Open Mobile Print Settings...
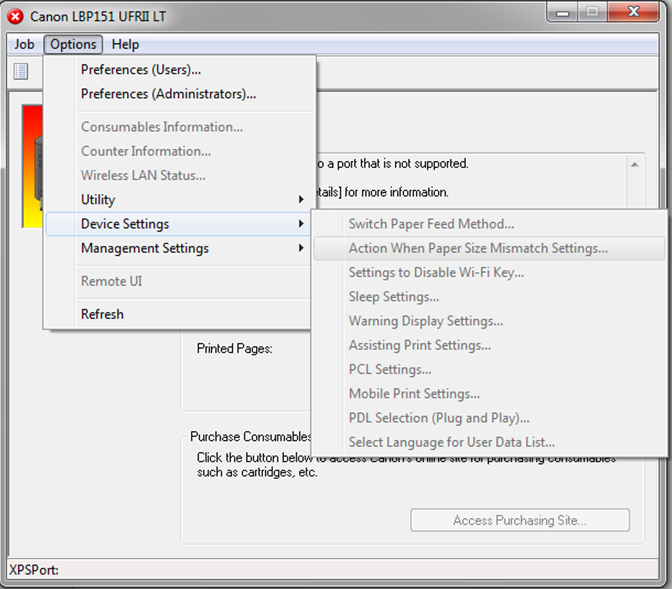The image size is (672, 589). click(x=489, y=394)
